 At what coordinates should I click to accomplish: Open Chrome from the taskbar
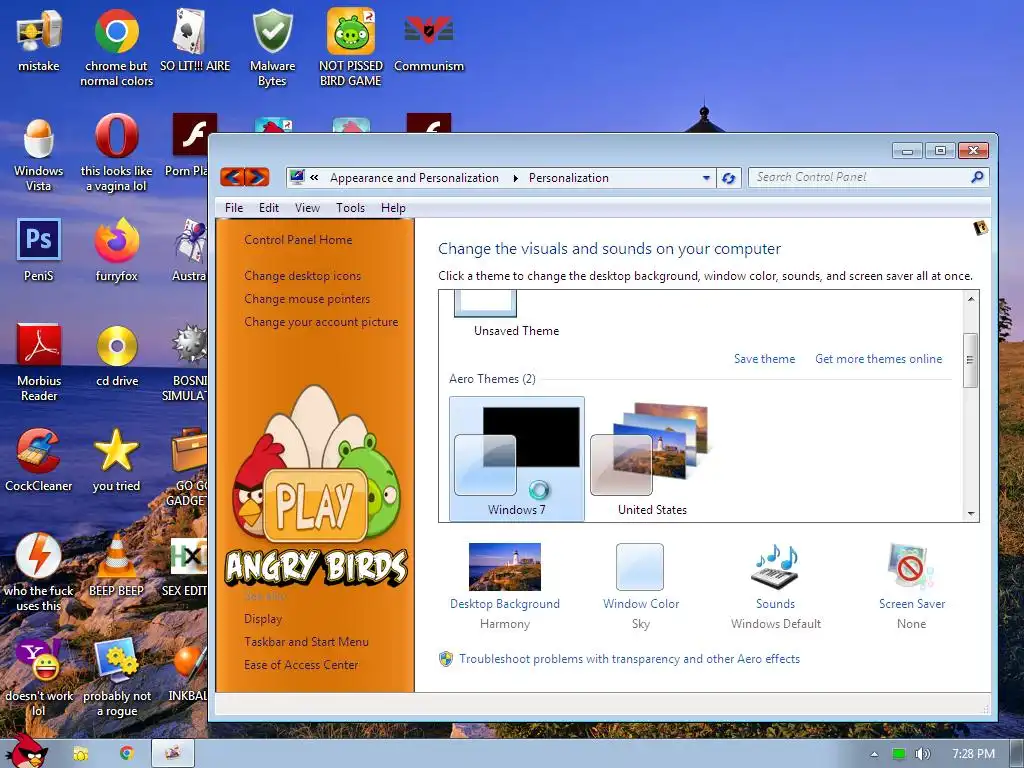click(x=127, y=754)
